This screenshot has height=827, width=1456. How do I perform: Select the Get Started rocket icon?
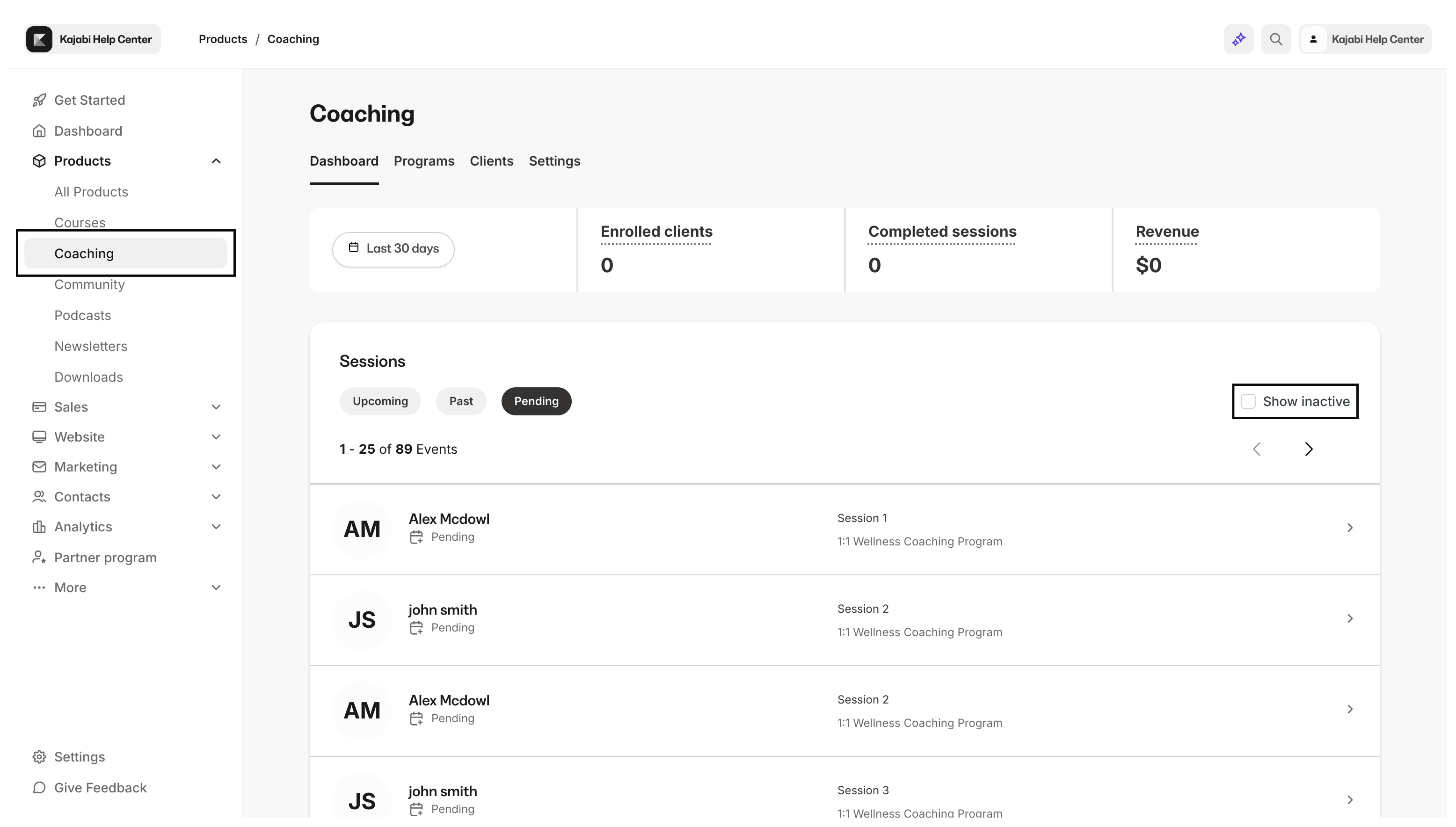tap(39, 99)
